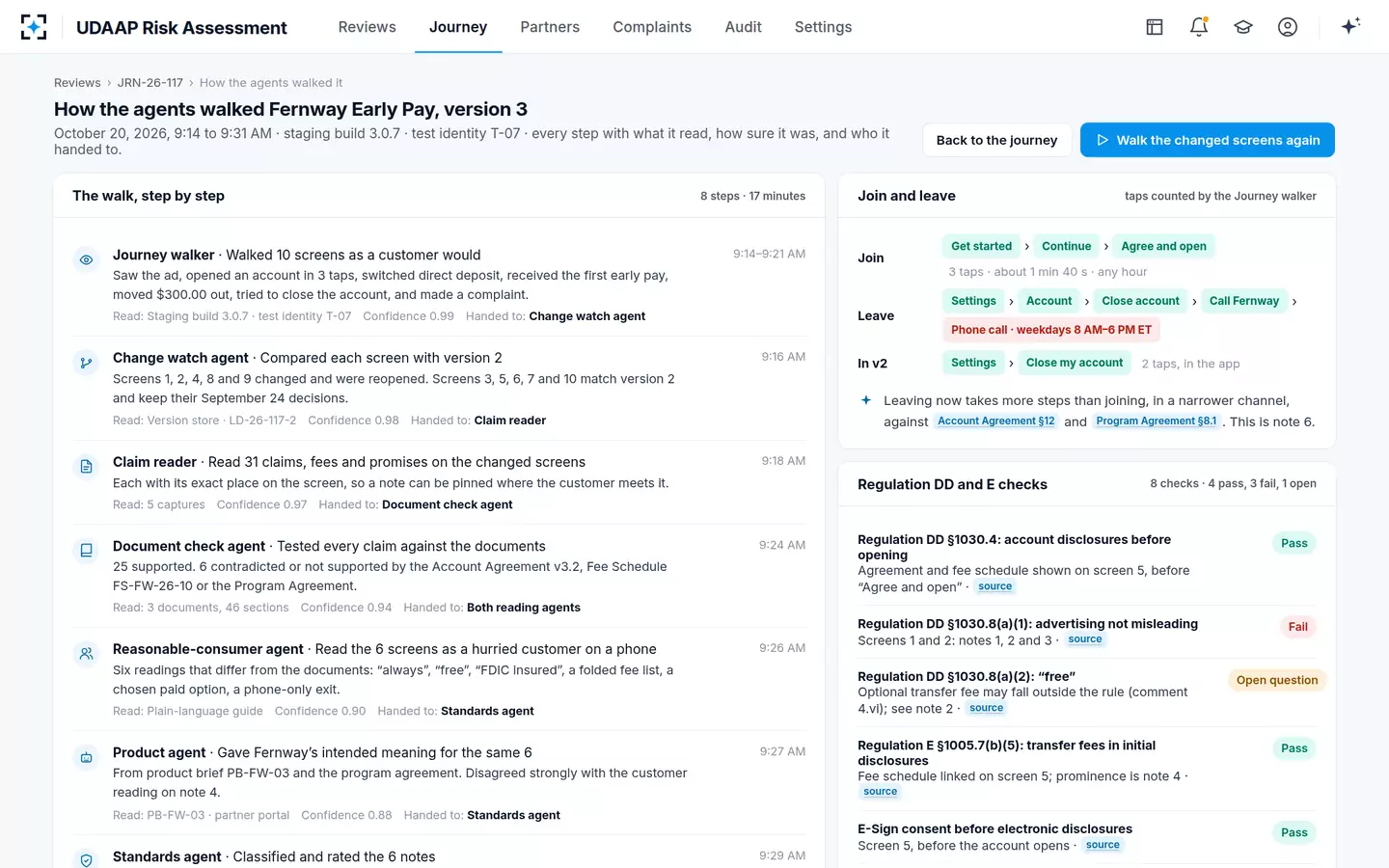Click the Get started step chip

coord(982,246)
